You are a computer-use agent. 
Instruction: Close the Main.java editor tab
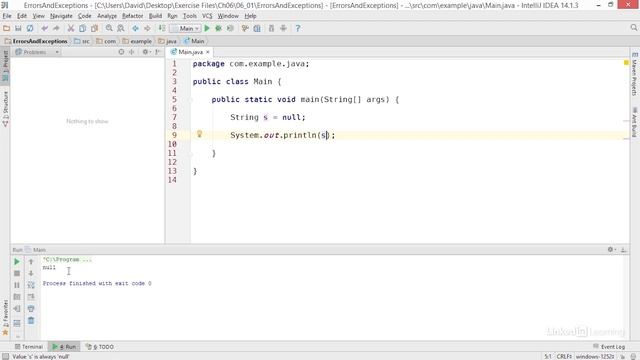click(208, 52)
